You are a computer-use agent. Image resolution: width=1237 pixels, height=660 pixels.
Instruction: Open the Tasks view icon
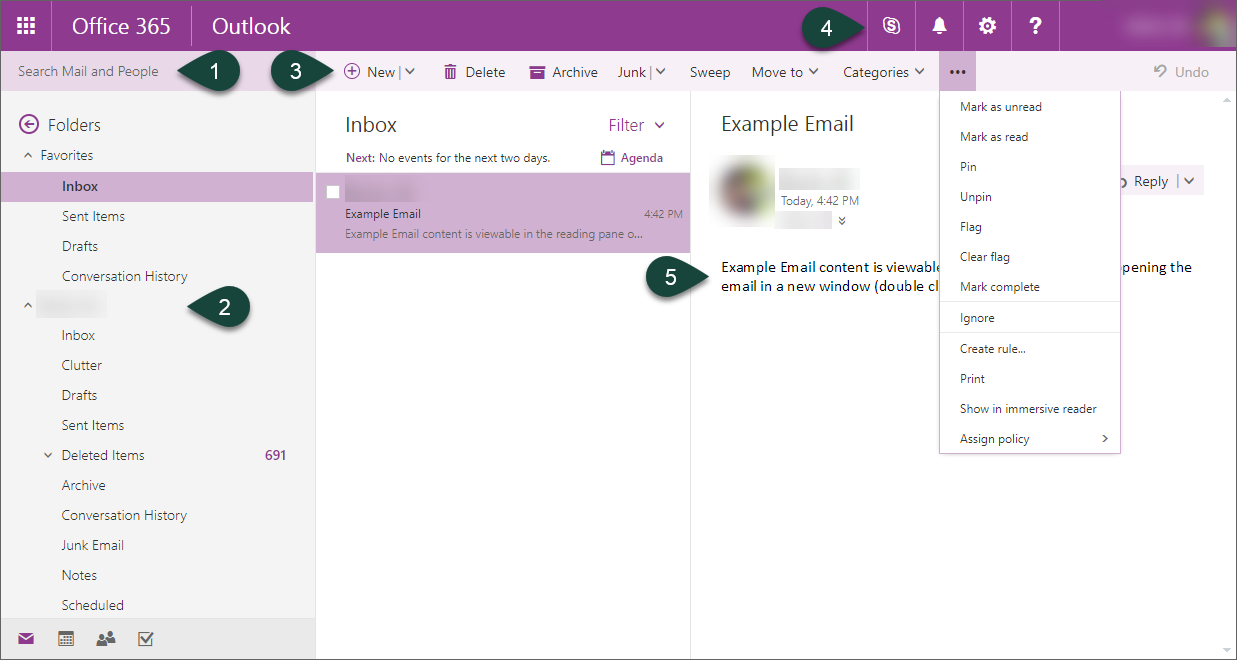146,639
